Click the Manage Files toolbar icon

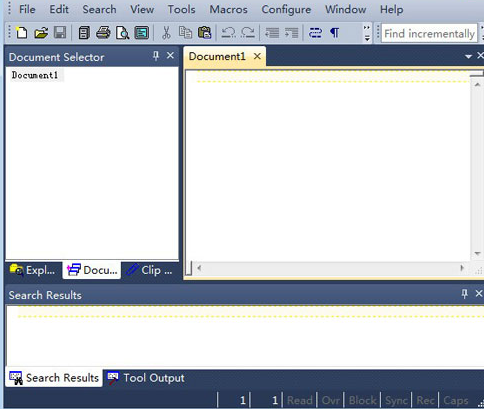coord(84,33)
